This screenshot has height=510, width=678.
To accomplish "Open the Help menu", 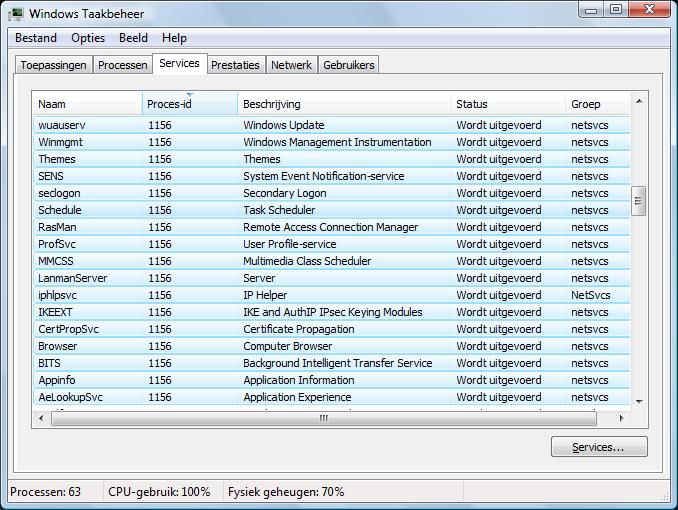I will click(174, 38).
